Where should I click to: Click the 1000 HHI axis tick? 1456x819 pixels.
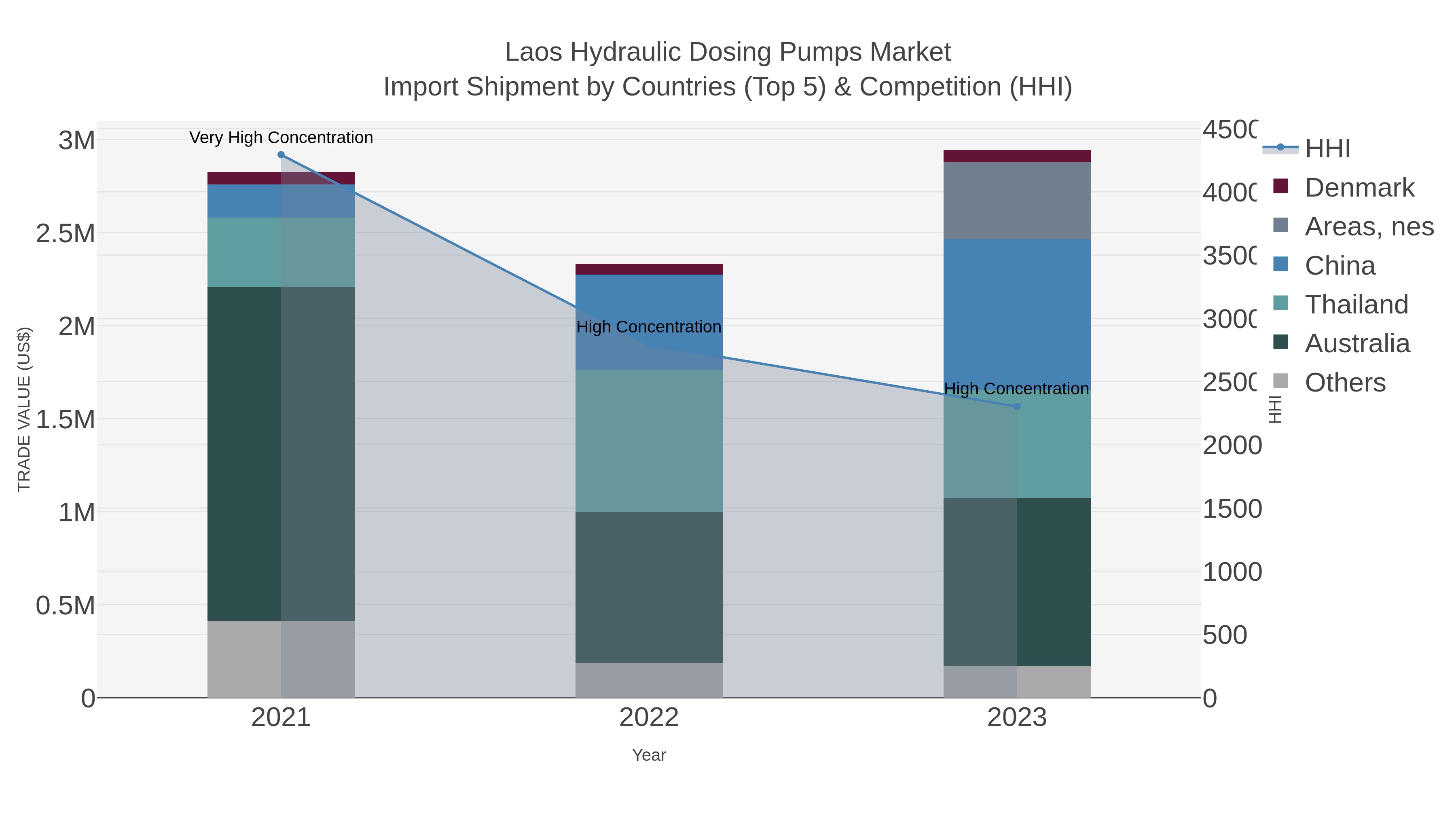coord(1232,572)
